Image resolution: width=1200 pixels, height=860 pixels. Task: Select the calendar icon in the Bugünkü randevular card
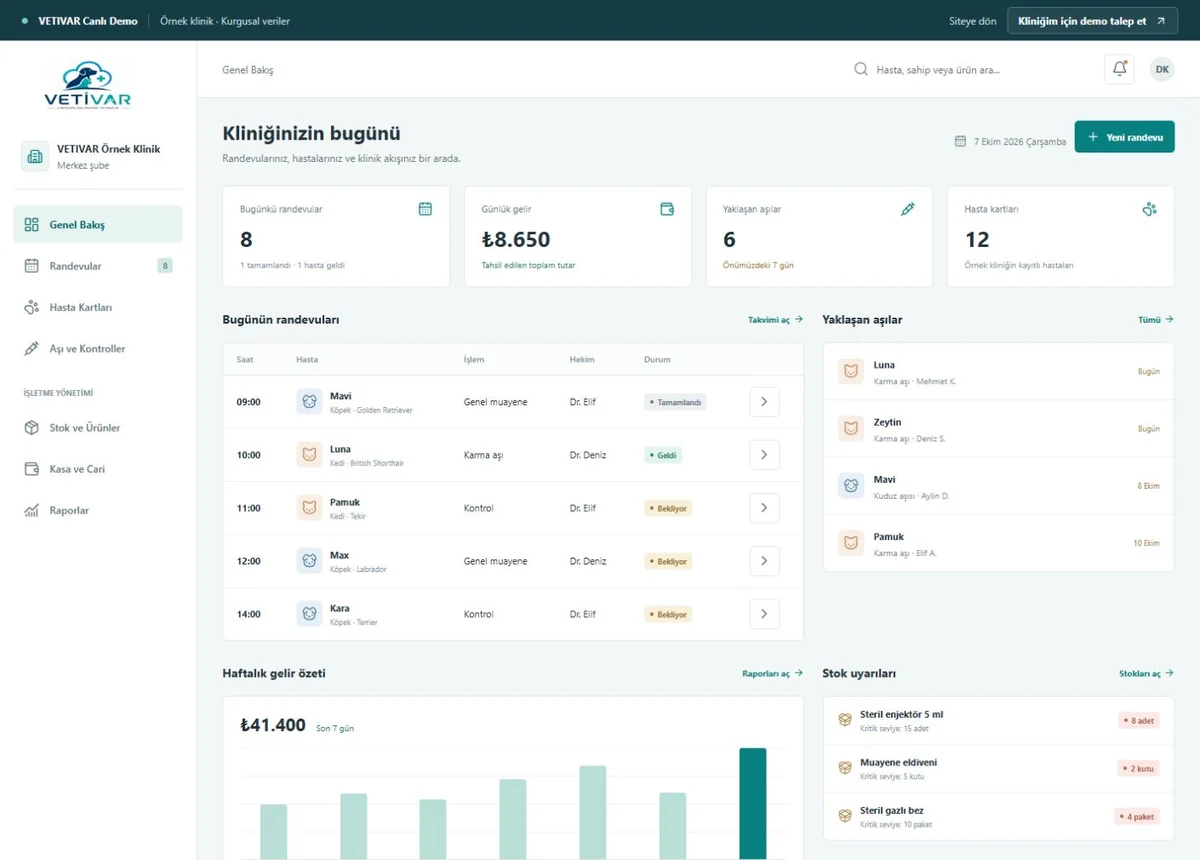pos(425,209)
